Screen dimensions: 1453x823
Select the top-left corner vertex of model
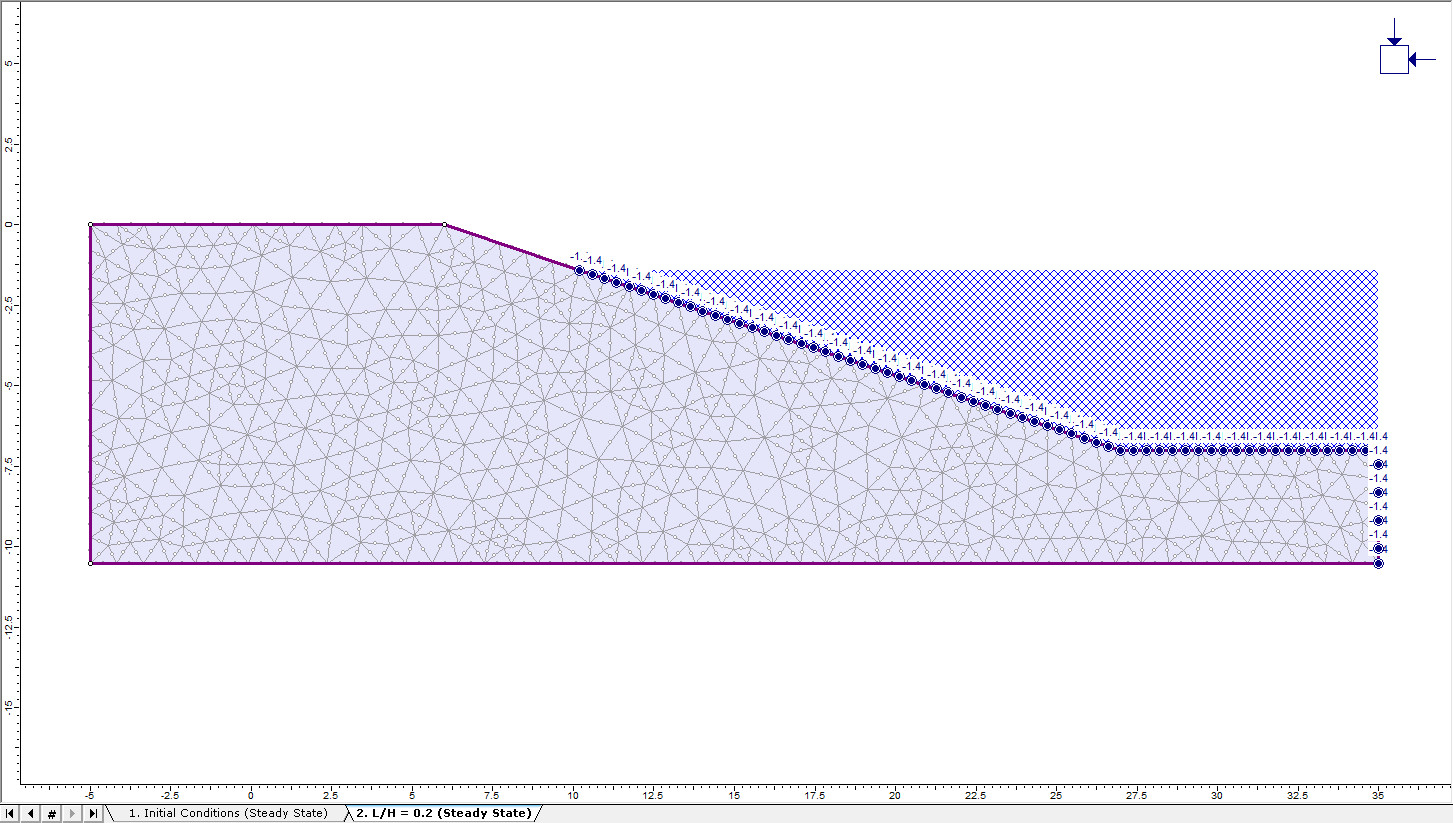91,224
